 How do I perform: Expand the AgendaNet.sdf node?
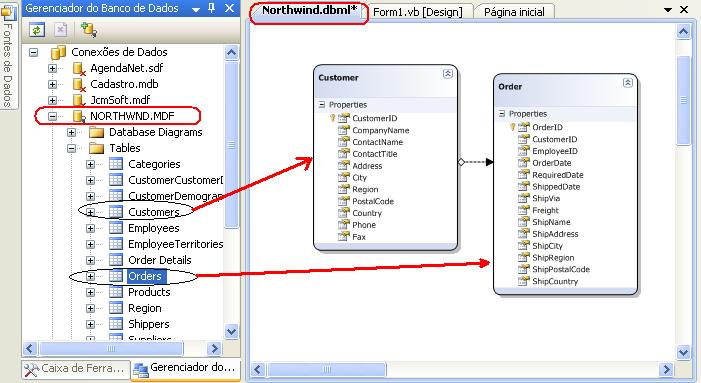53,68
